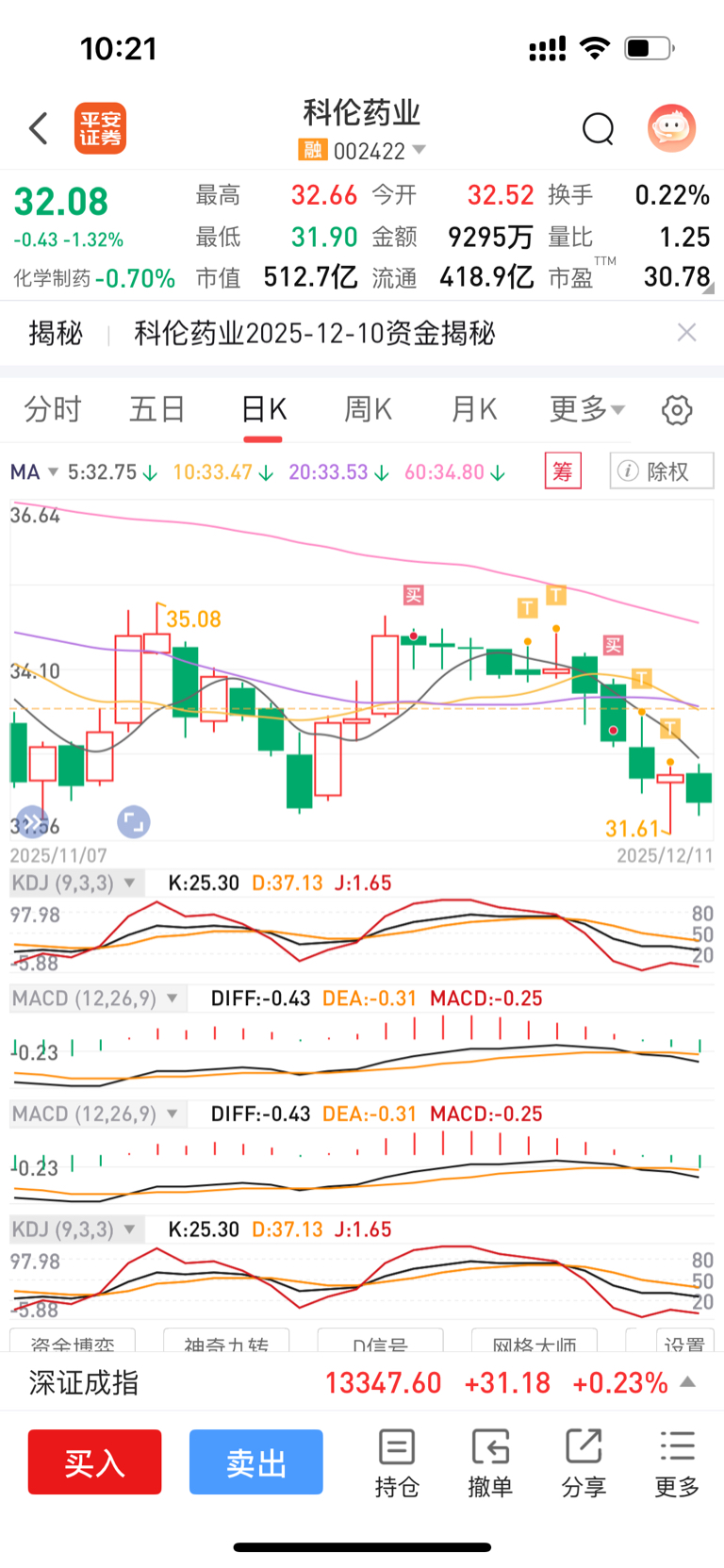The width and height of the screenshot is (724, 1568).
Task: Tap 市值 512.7亿 value
Action: coord(310,277)
